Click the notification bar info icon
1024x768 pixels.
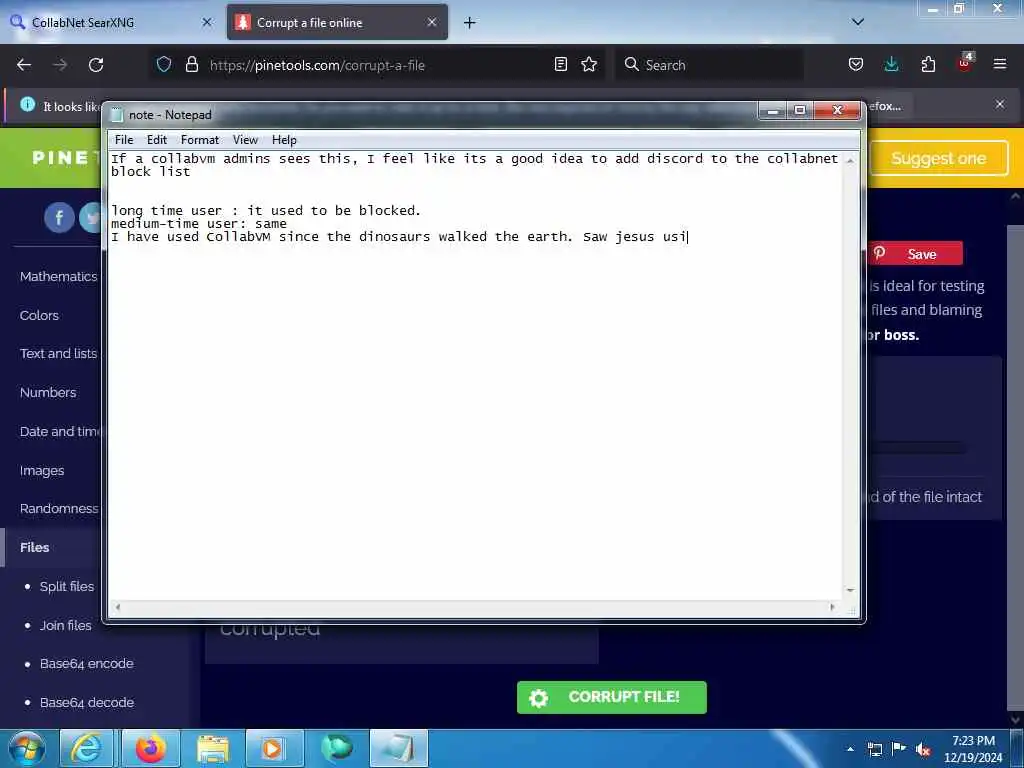(27, 104)
